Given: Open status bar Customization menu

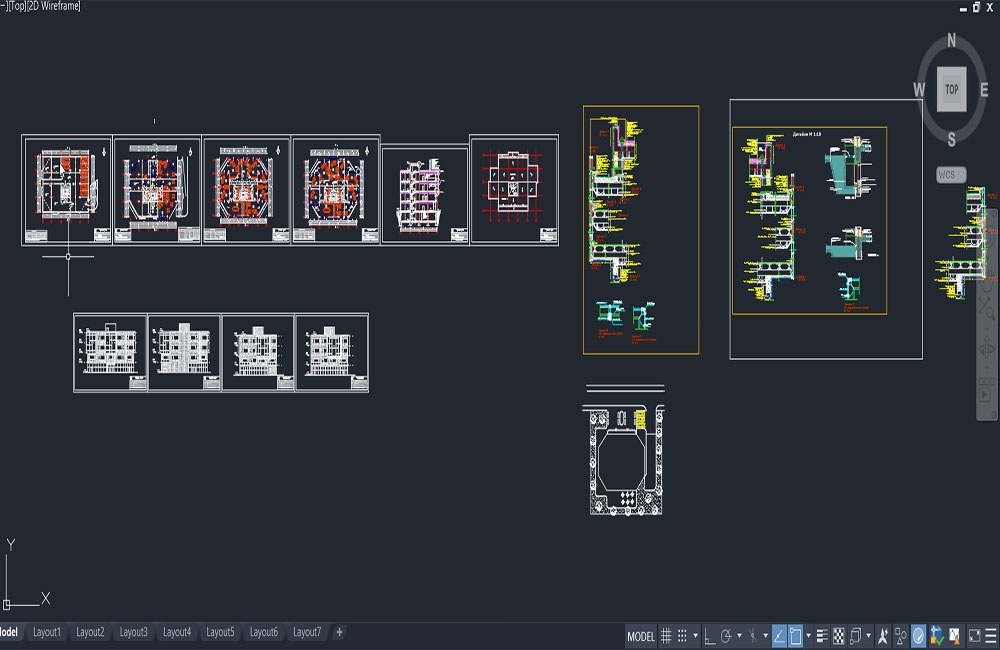Looking at the screenshot, I should click(x=991, y=636).
